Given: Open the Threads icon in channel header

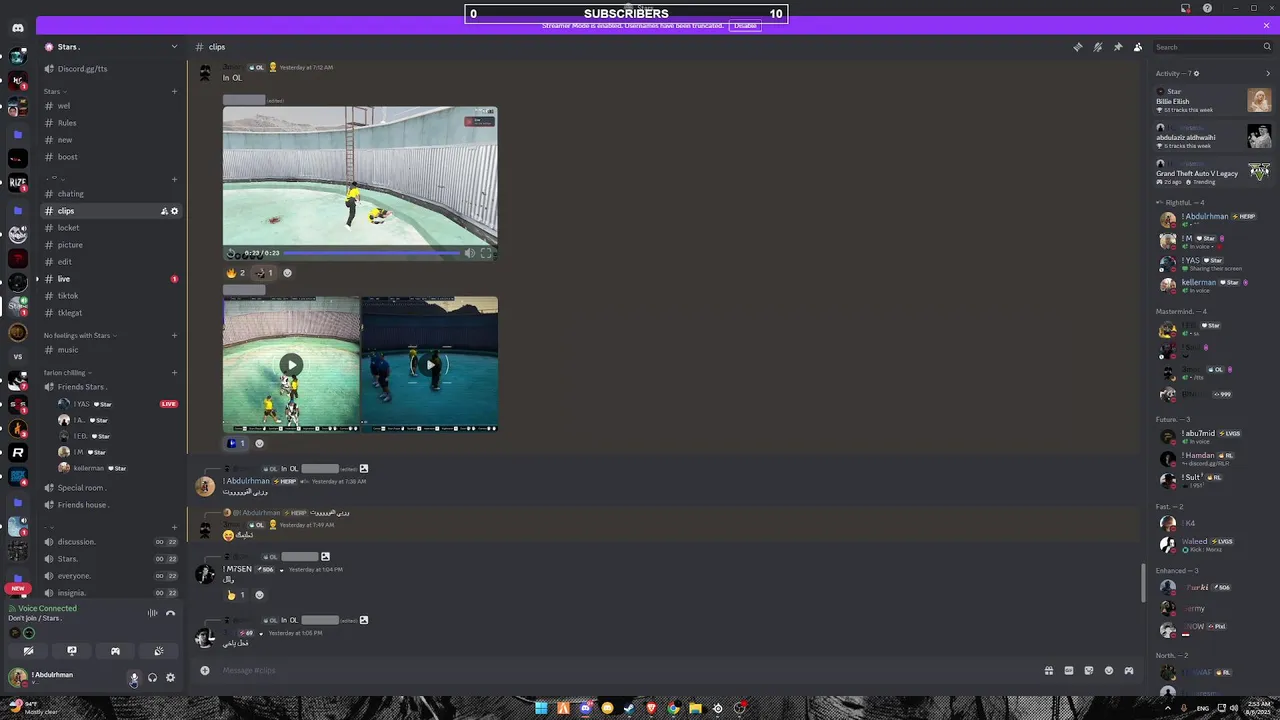Looking at the screenshot, I should [x=1077, y=47].
